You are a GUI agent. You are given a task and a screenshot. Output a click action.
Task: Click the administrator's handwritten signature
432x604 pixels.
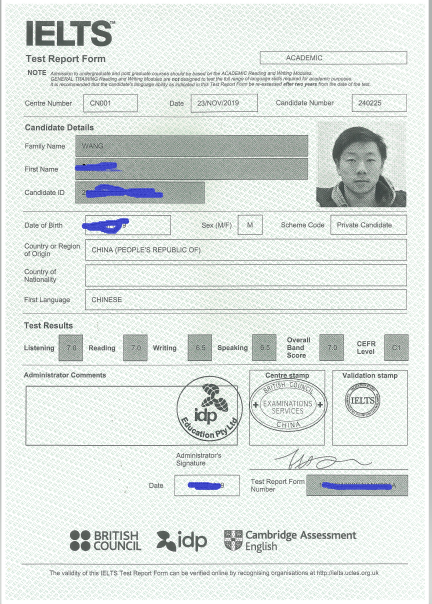click(323, 459)
